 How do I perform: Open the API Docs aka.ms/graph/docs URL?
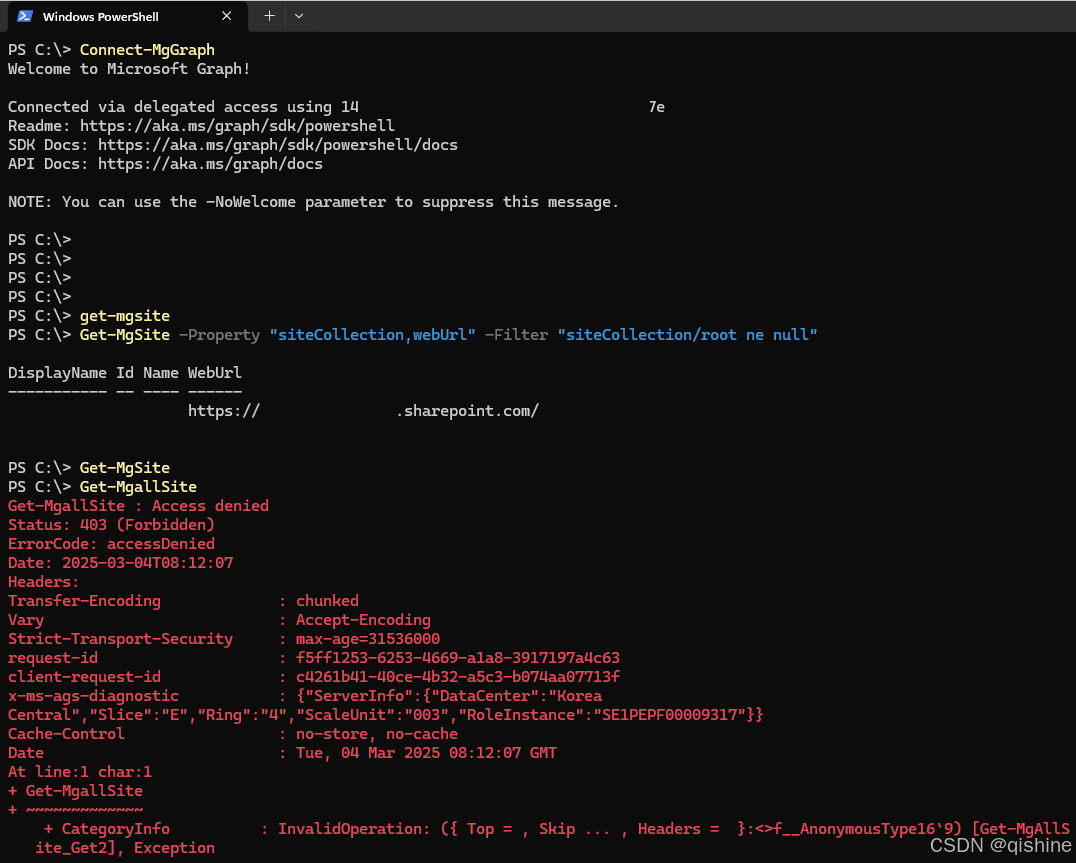(210, 164)
